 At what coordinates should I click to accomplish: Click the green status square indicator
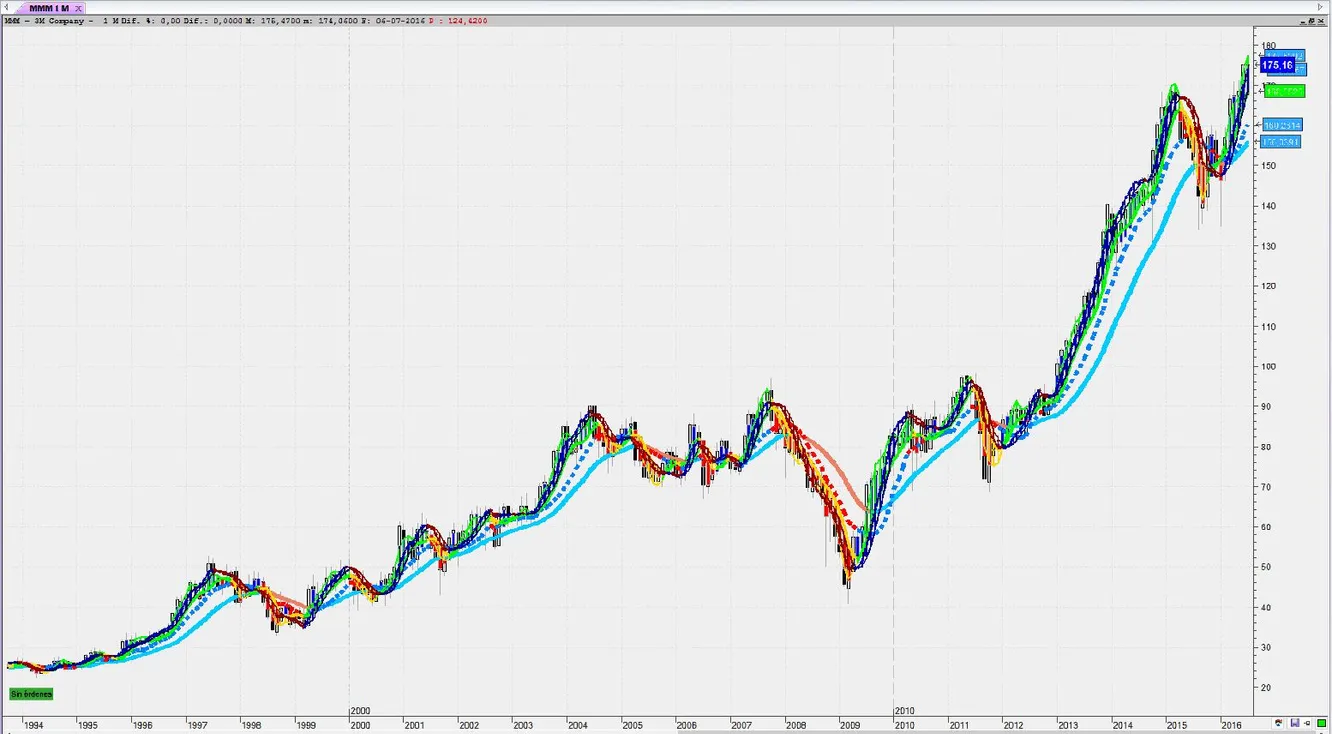[x=1321, y=723]
